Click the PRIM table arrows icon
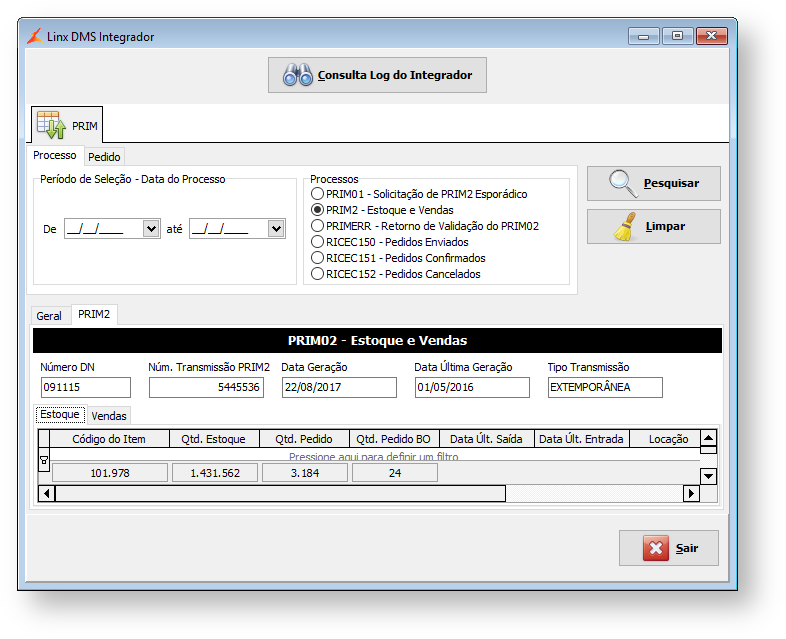The height and width of the screenshot is (639, 786). pos(51,125)
